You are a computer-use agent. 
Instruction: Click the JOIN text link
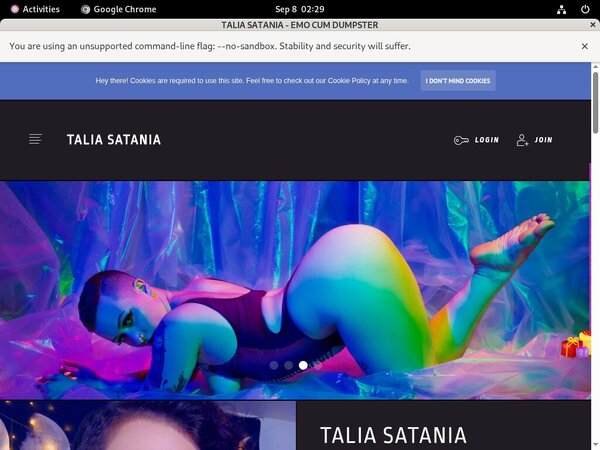pyautogui.click(x=543, y=140)
